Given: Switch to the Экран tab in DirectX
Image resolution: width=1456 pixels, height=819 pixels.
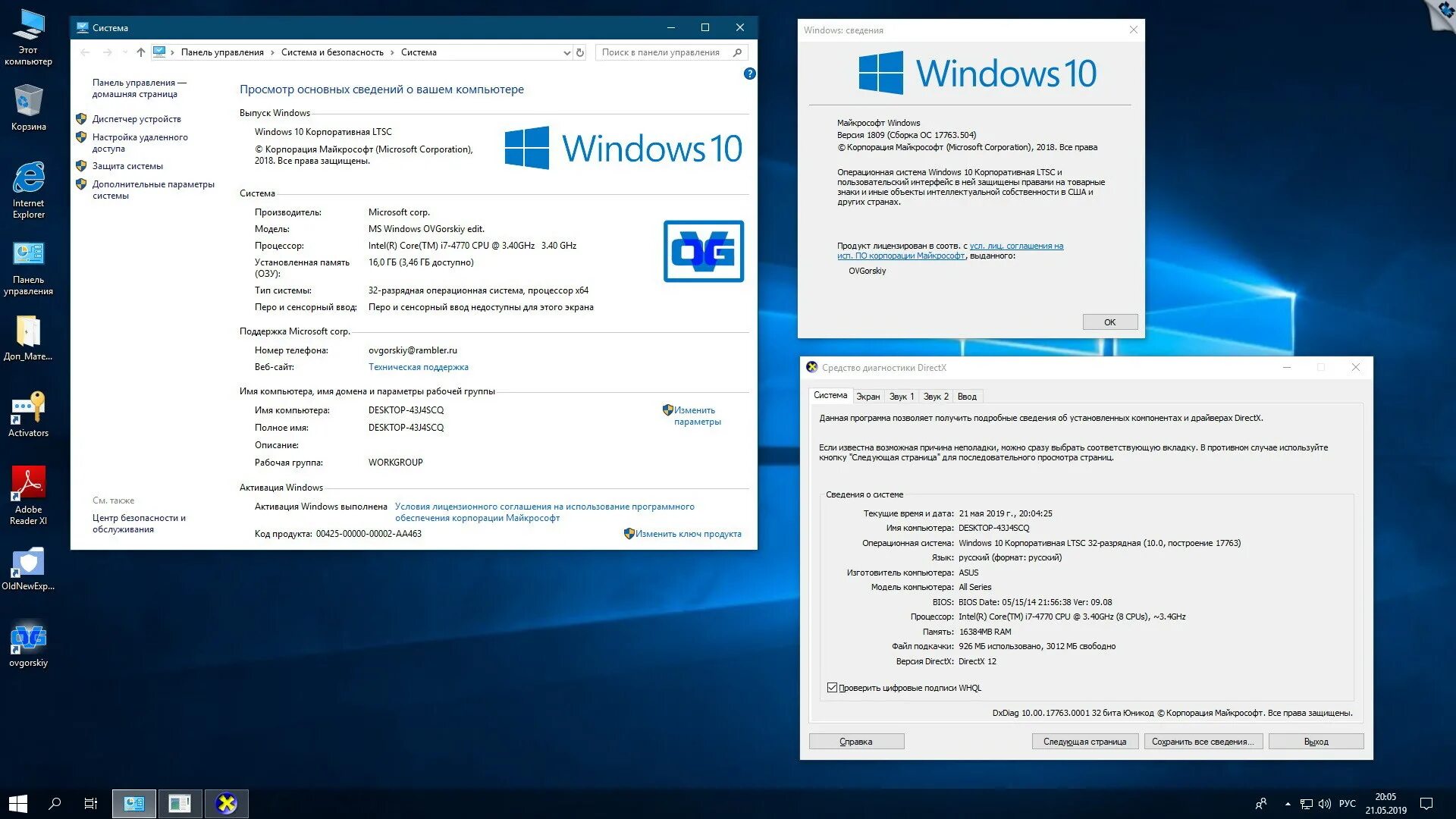Looking at the screenshot, I should [868, 397].
